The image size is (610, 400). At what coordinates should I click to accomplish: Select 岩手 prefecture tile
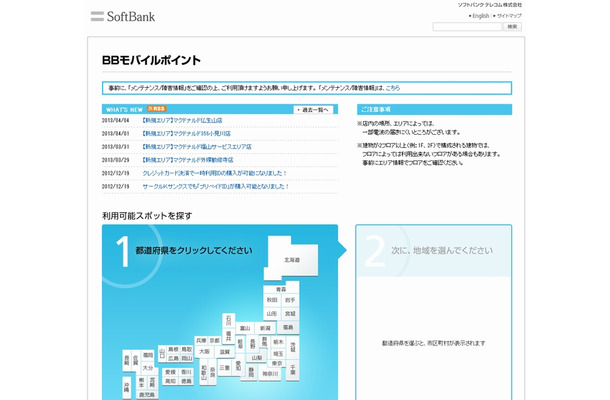290,300
